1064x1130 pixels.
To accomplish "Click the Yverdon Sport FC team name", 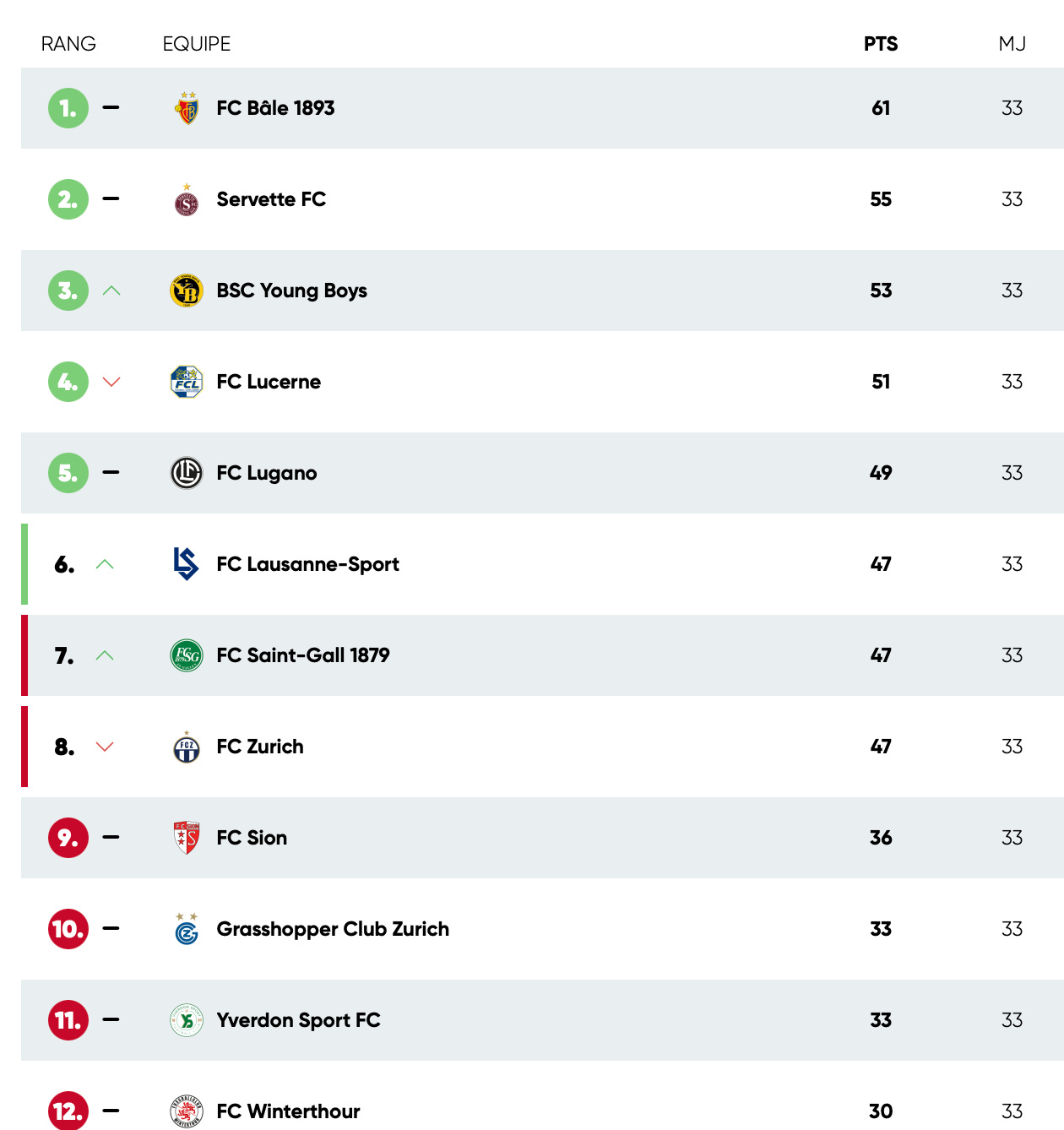I will pos(298,1020).
